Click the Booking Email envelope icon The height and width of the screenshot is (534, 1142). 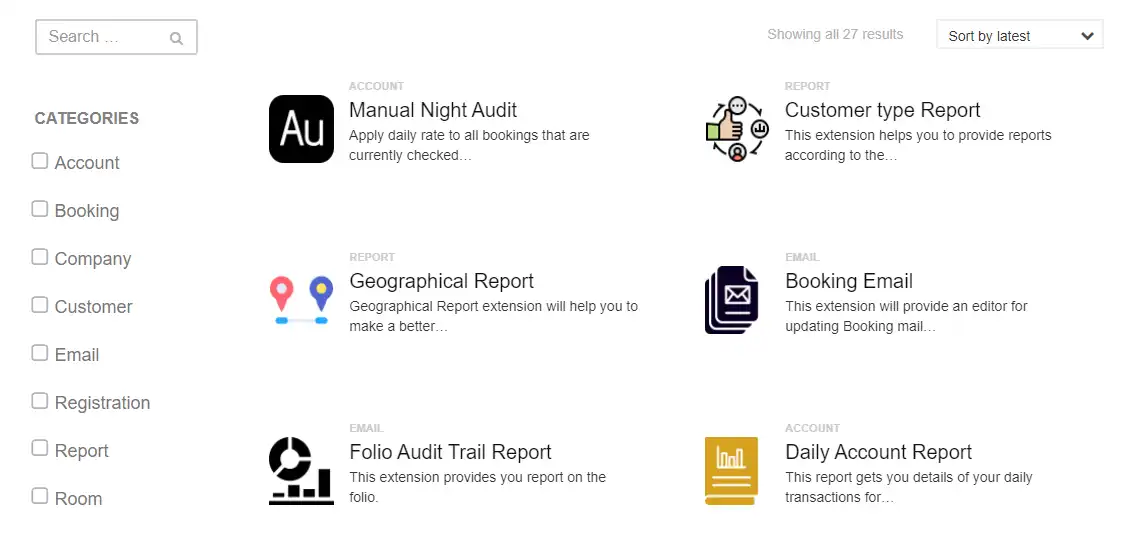731,300
